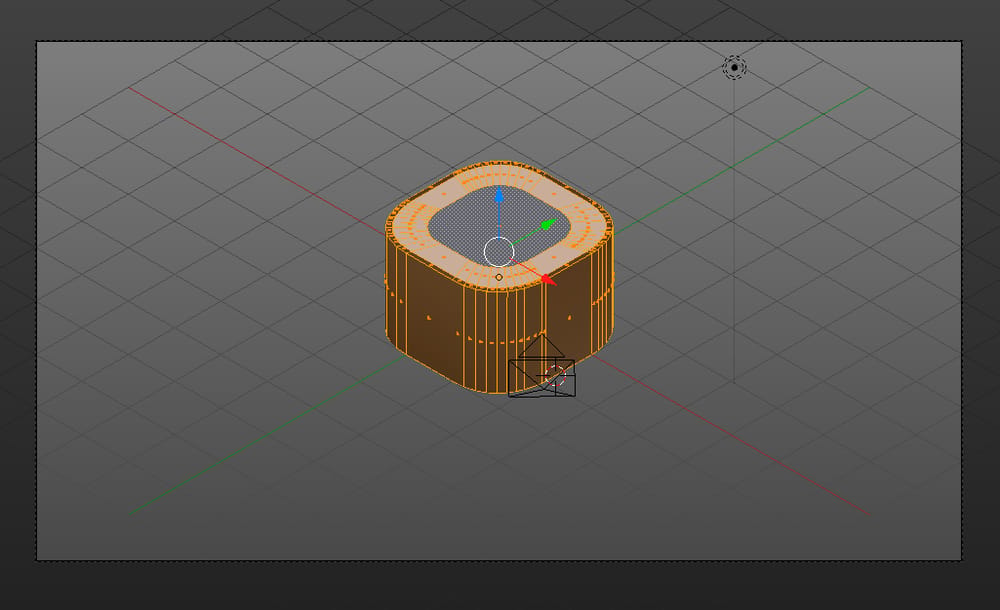Viewport: 1000px width, 610px height.
Task: Click the blue Z-axis gizmo arrow
Action: click(499, 195)
